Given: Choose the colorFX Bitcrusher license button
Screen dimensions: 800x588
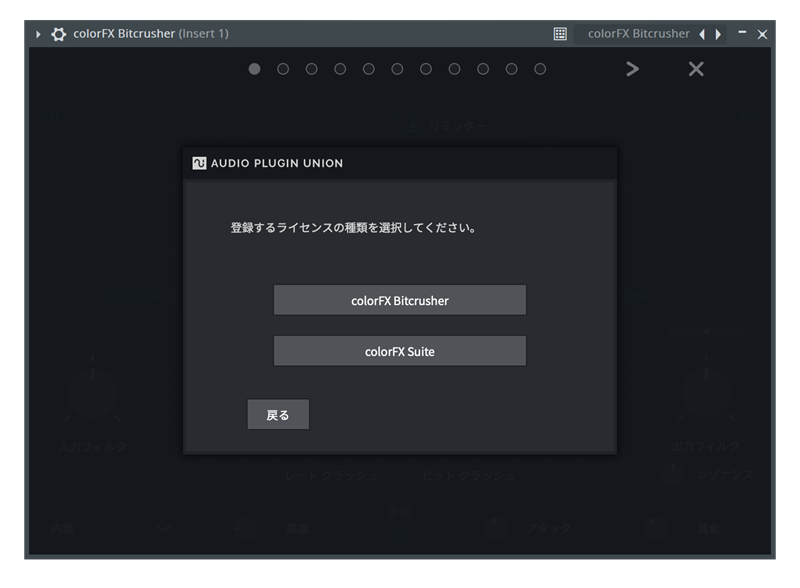Looking at the screenshot, I should [399, 300].
